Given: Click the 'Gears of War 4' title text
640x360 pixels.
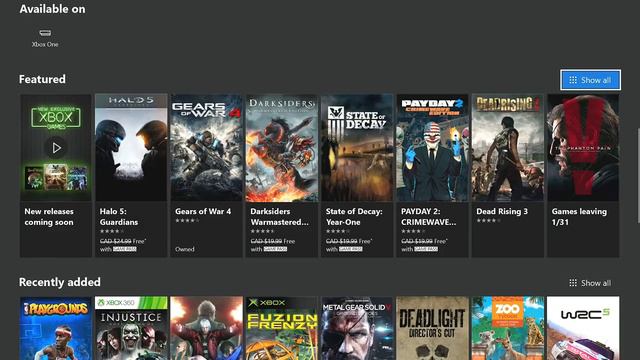Looking at the screenshot, I should pyautogui.click(x=203, y=211).
